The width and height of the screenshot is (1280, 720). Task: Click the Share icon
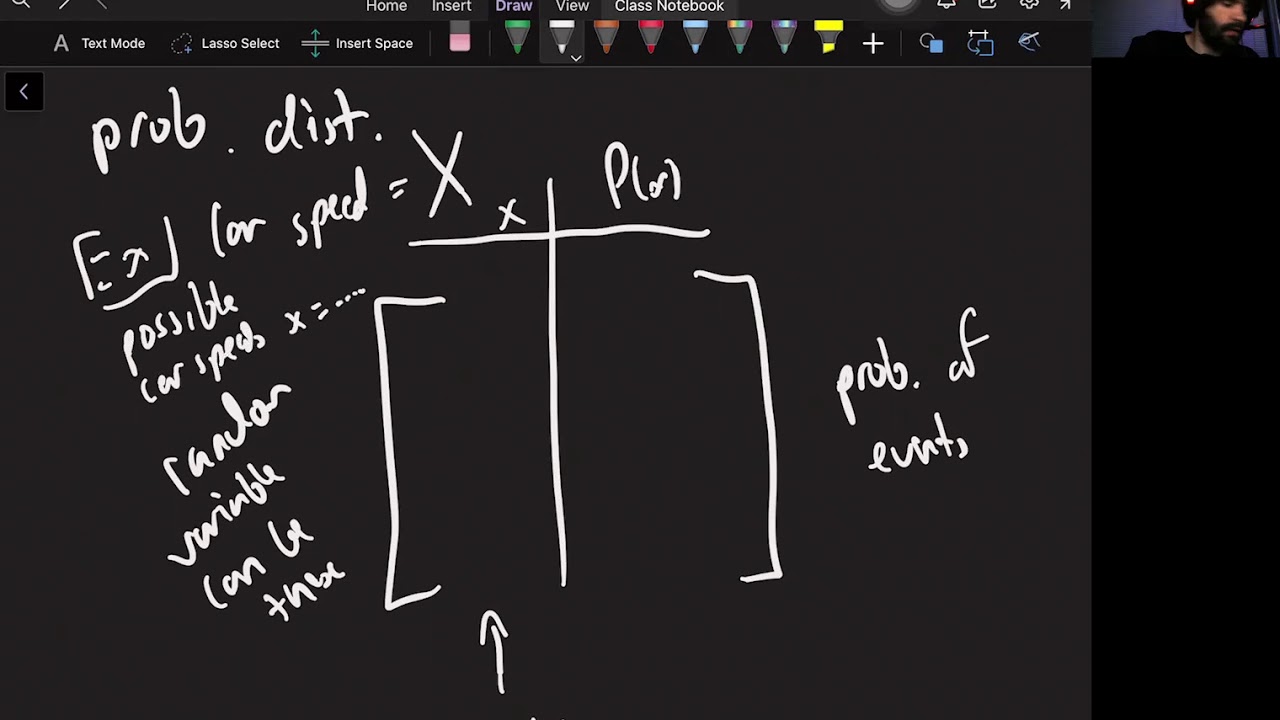pyautogui.click(x=987, y=4)
